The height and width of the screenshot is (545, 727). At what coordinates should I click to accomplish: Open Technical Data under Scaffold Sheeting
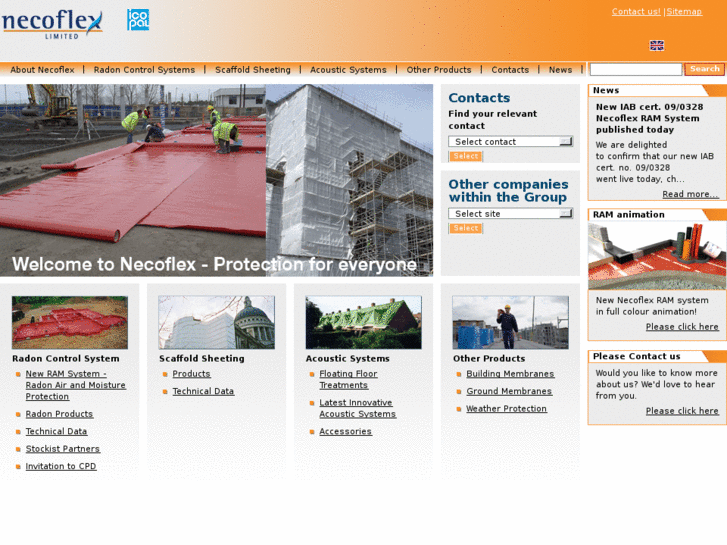click(203, 391)
